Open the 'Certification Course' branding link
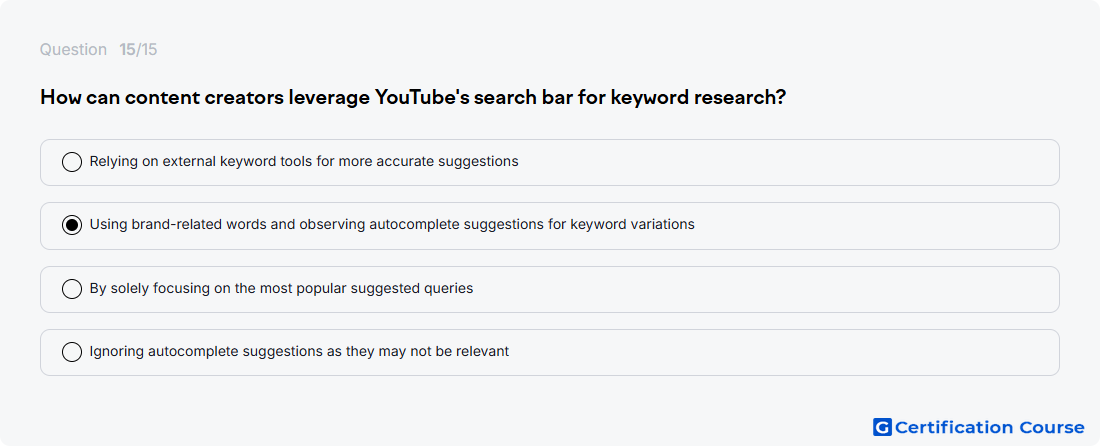The image size is (1100, 446). (979, 427)
